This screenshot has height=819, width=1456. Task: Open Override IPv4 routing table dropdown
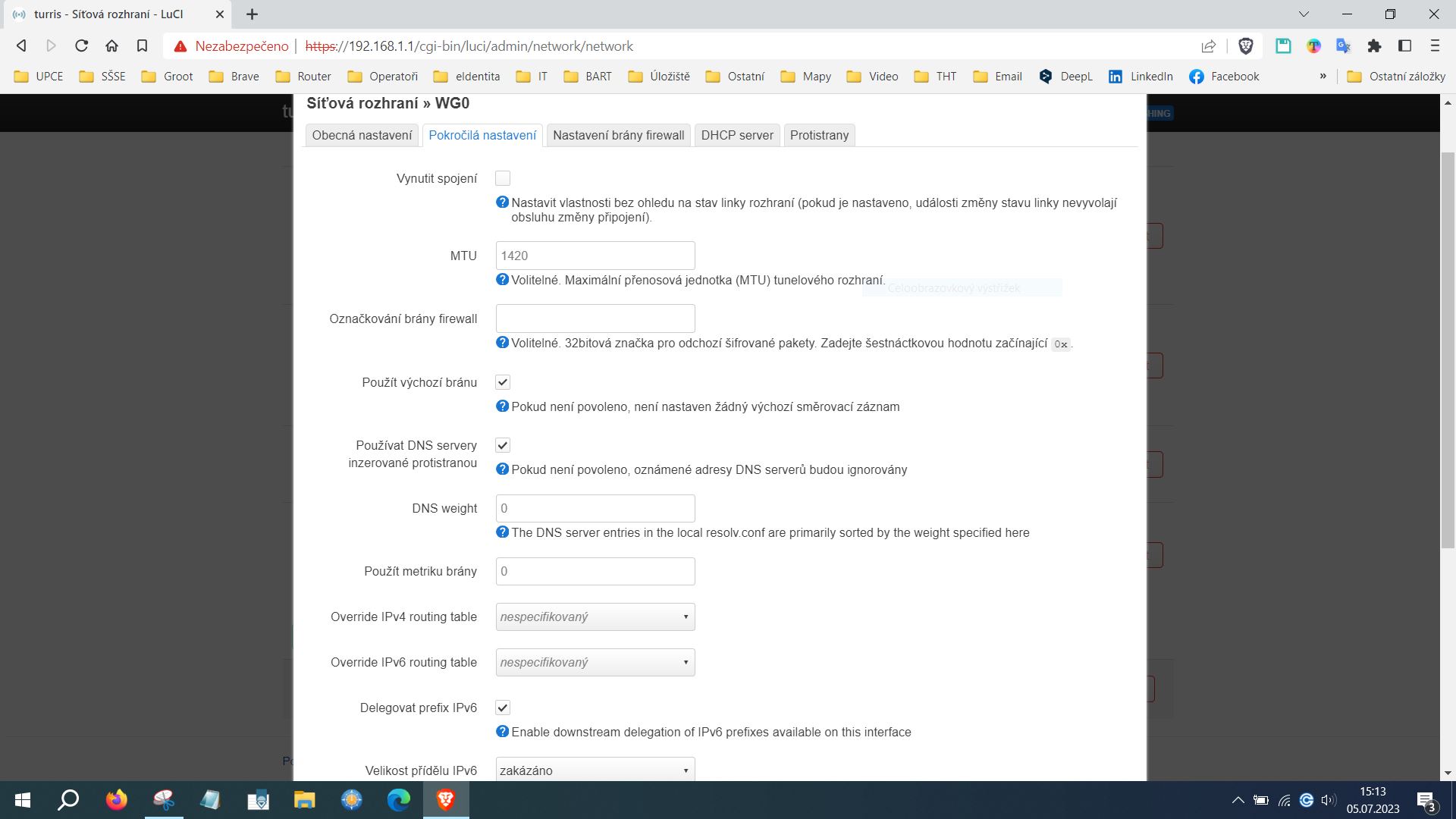click(595, 617)
